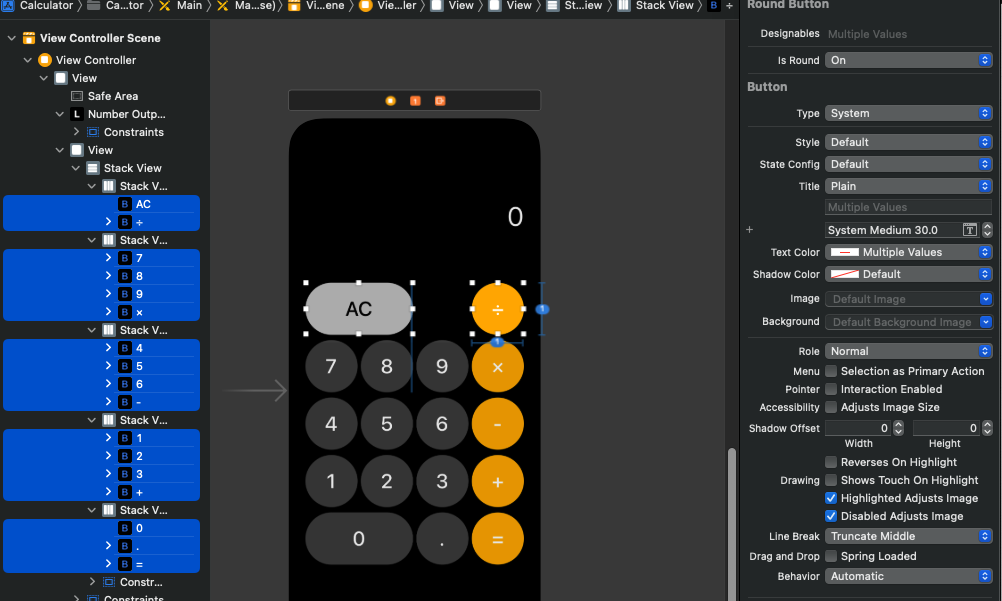Click the Number Output label icon

pos(77,114)
